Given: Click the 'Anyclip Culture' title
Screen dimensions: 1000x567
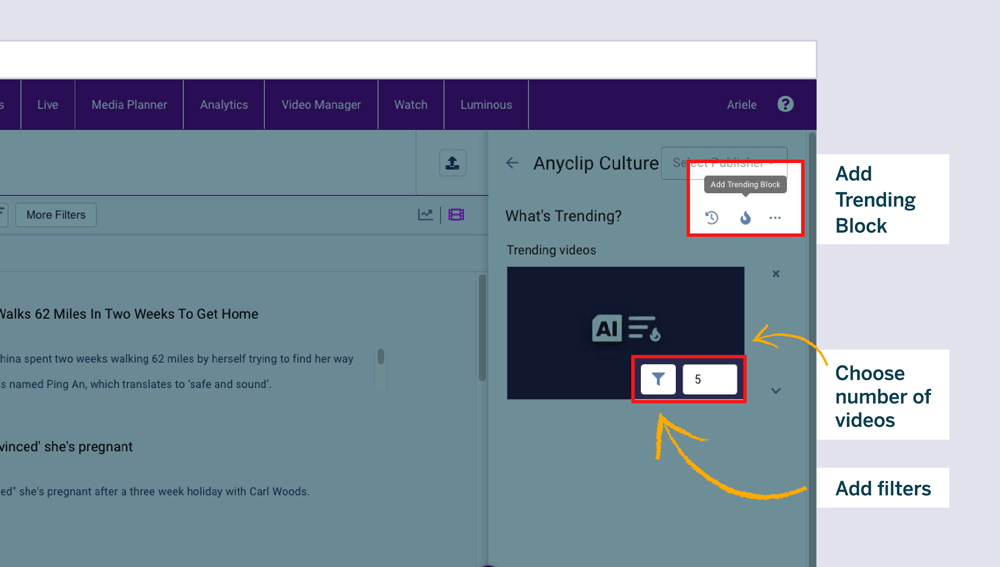Looking at the screenshot, I should coord(596,163).
